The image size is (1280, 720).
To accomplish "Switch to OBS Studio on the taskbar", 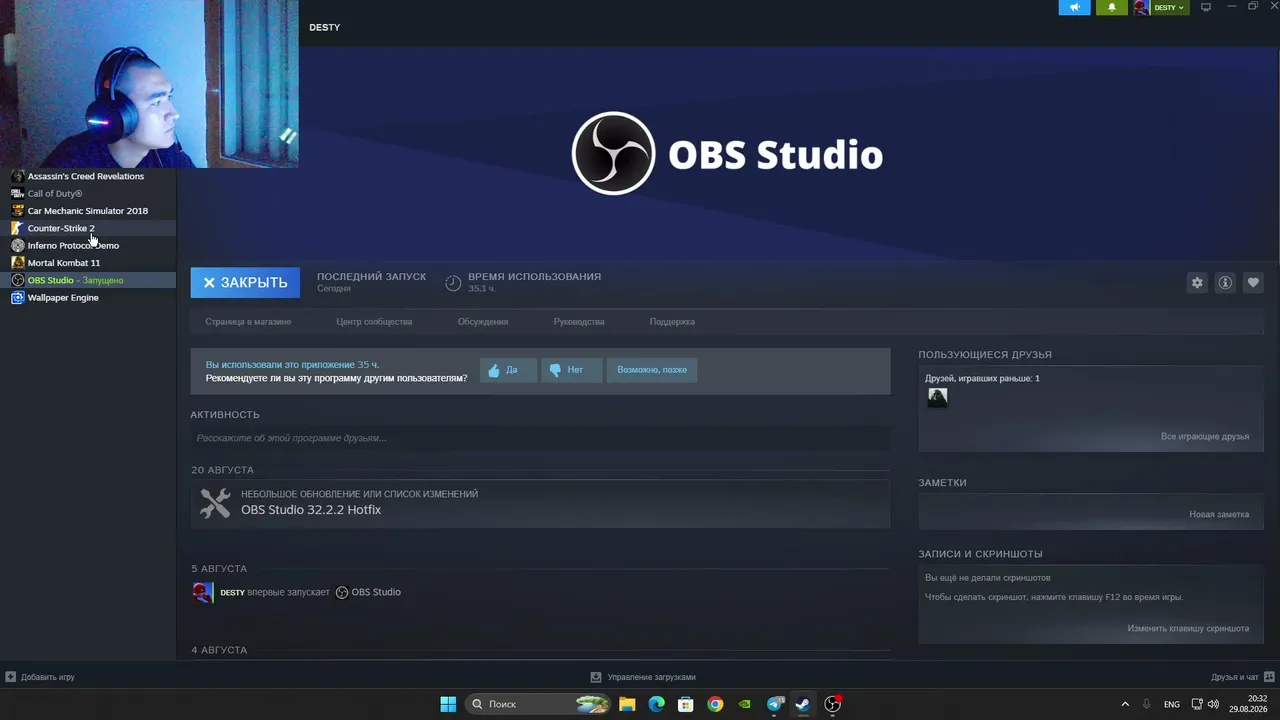I will click(x=832, y=704).
